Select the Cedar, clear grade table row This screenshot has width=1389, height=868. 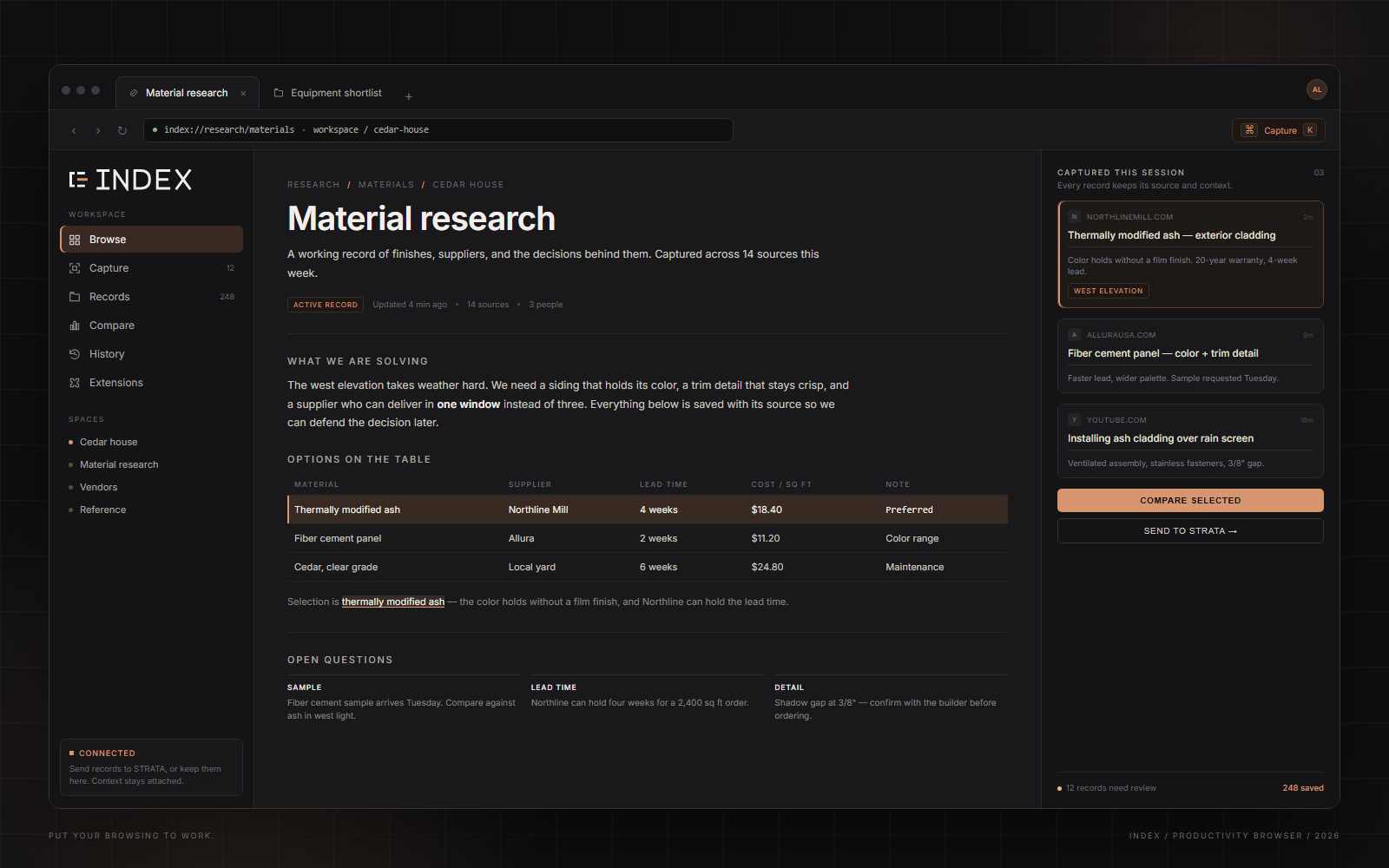(x=648, y=567)
